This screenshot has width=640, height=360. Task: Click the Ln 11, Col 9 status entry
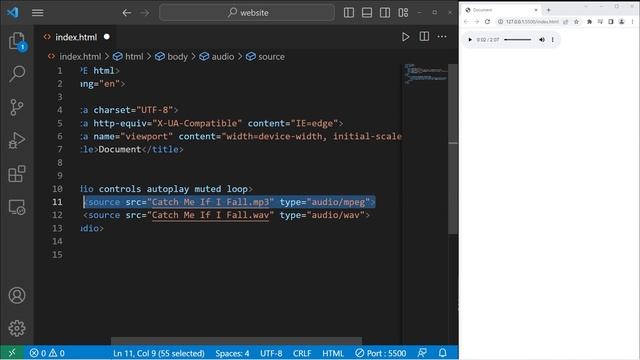(x=158, y=353)
